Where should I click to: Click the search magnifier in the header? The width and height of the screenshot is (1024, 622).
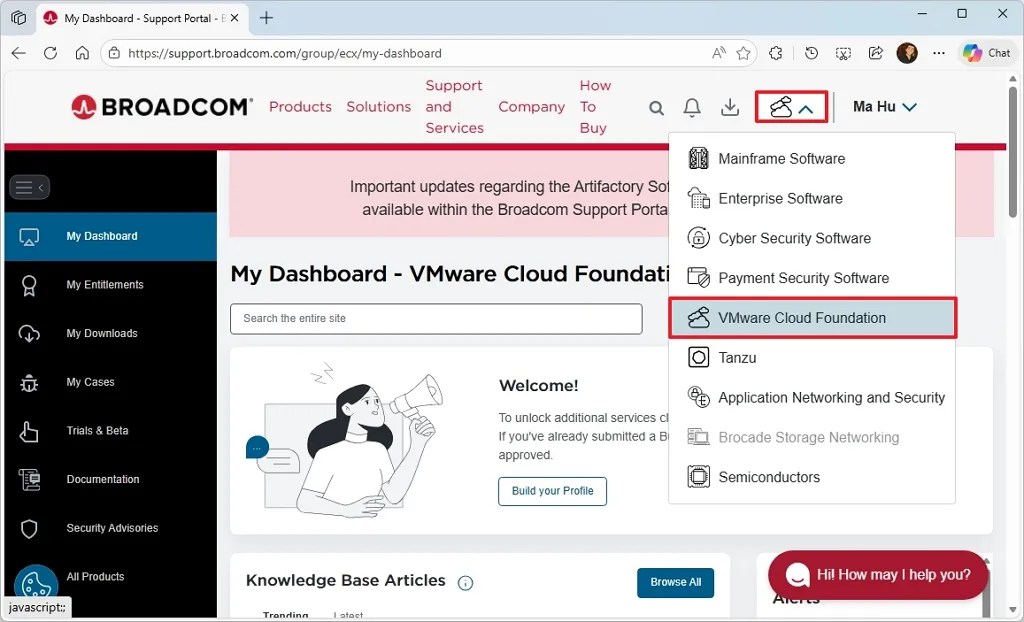point(655,106)
